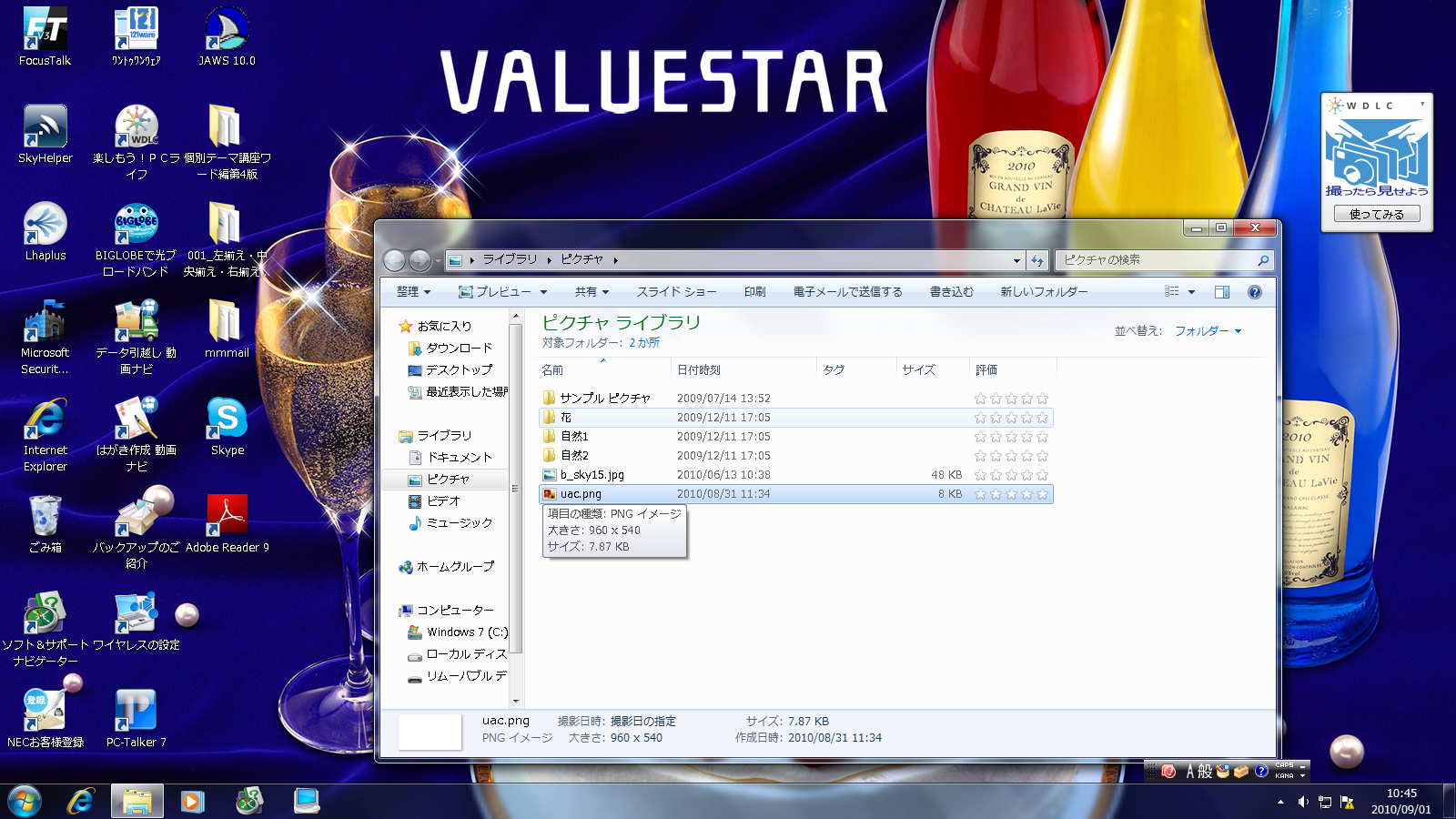This screenshot has height=819, width=1456.
Task: Click the navigation pane scrollbar down arrow
Action: [x=516, y=702]
